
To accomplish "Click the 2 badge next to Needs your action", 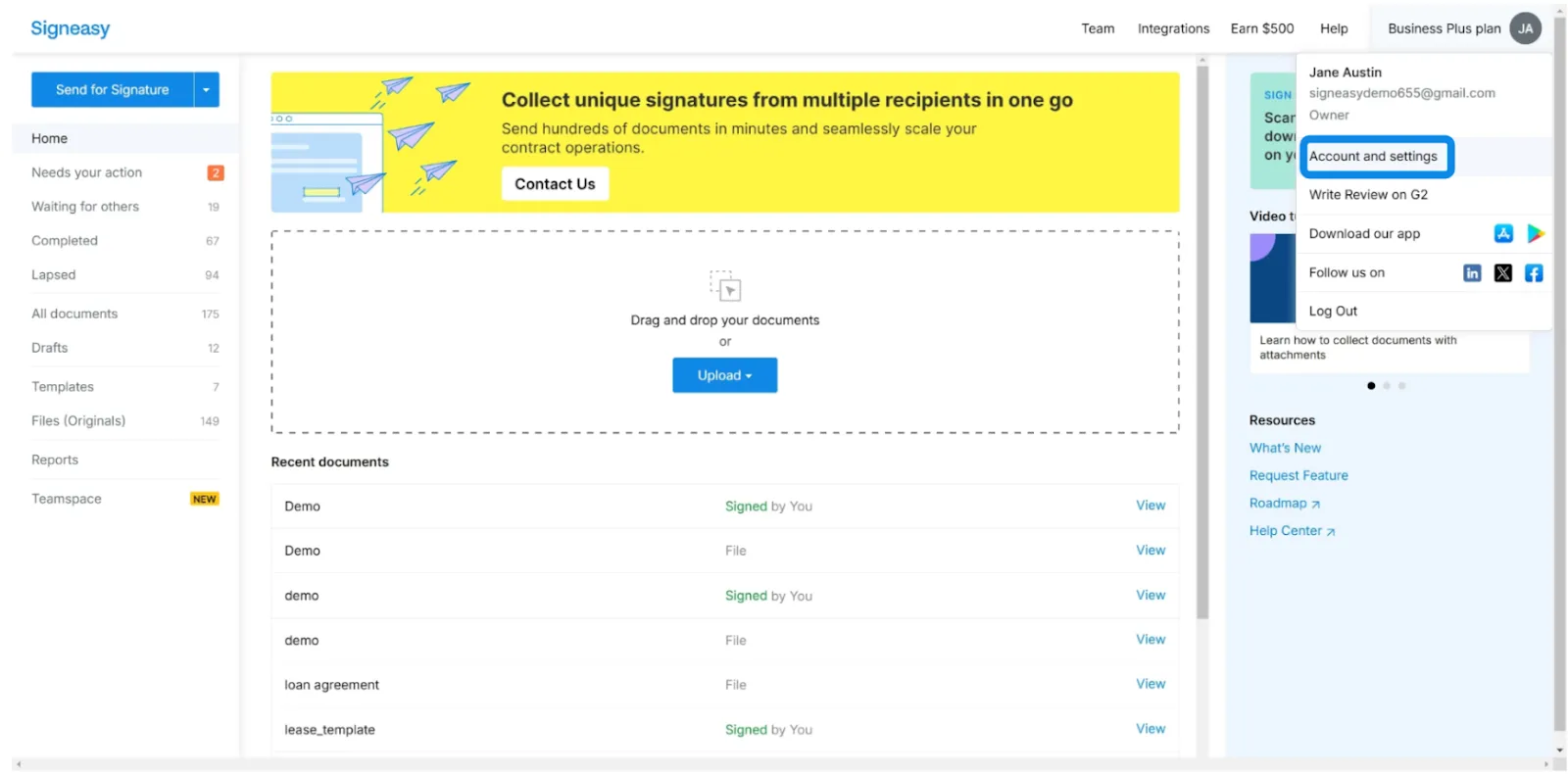I will [216, 172].
